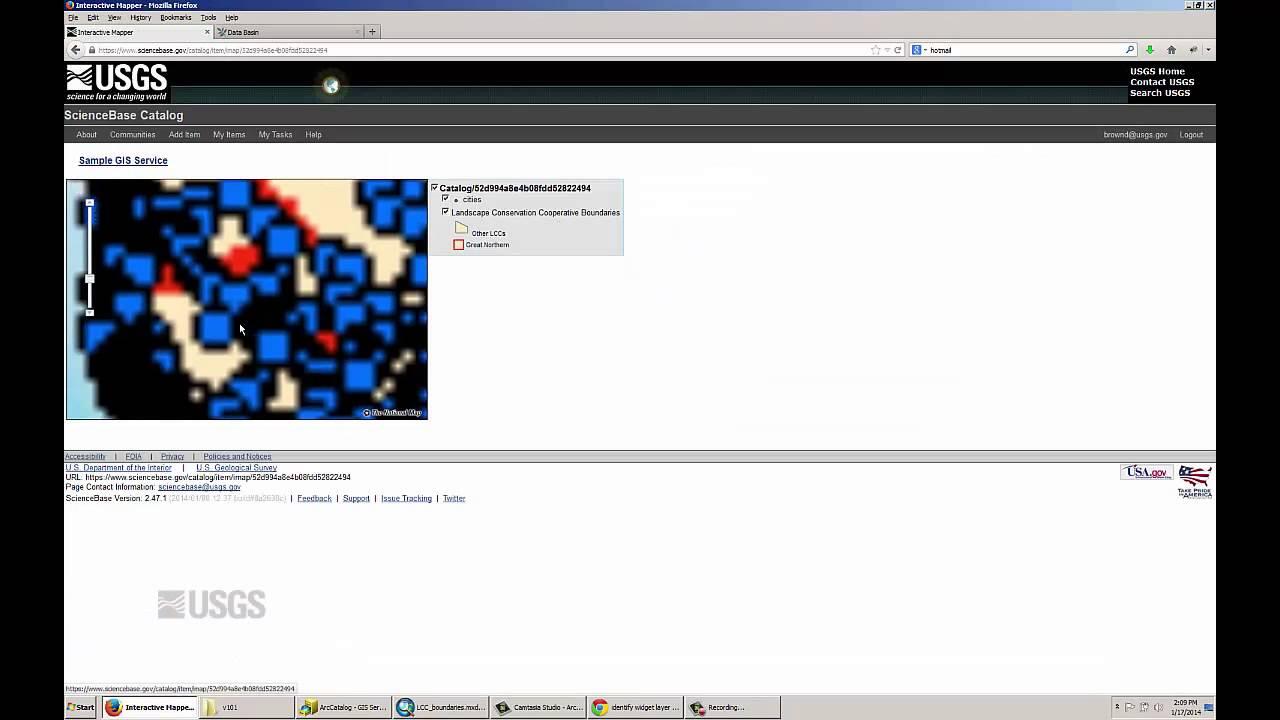Open the browser Help menu

pos(232,18)
